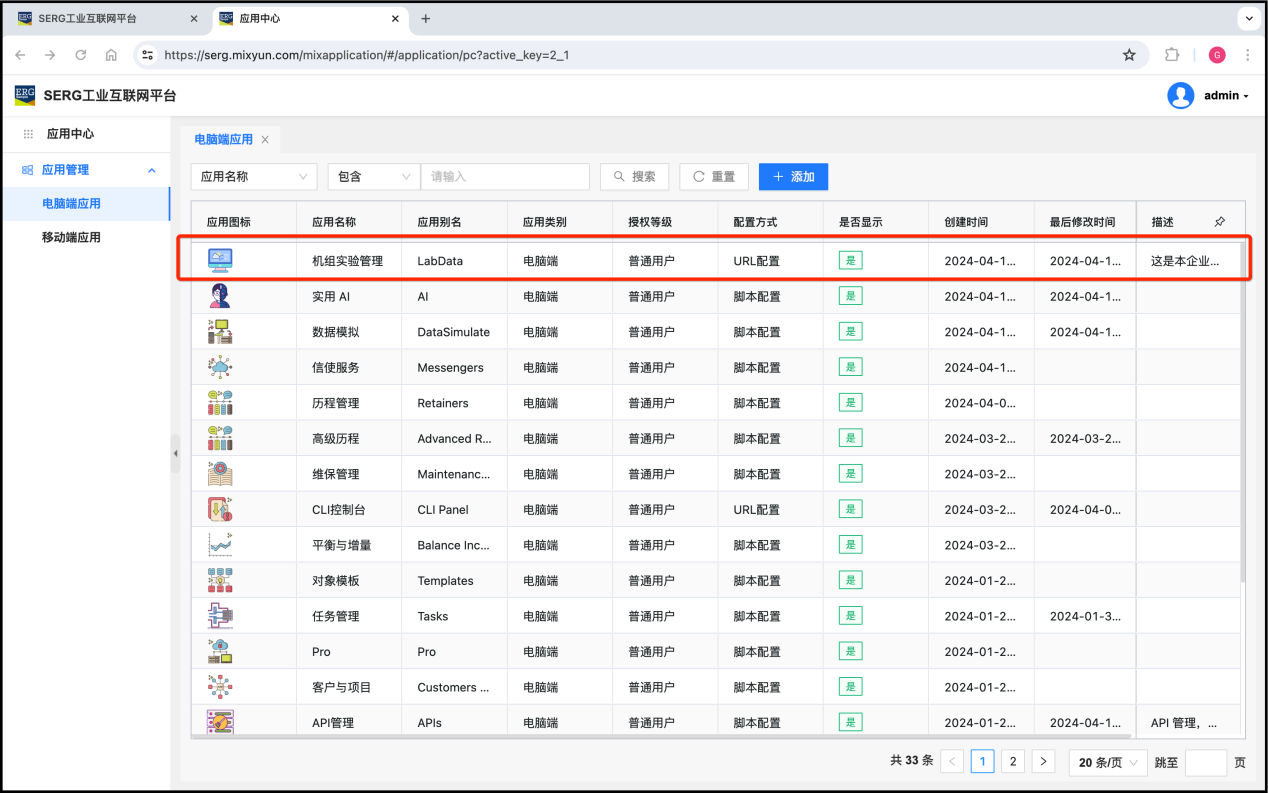The width and height of the screenshot is (1268, 793).
Task: Click the 实用 AI app icon
Action: point(220,296)
